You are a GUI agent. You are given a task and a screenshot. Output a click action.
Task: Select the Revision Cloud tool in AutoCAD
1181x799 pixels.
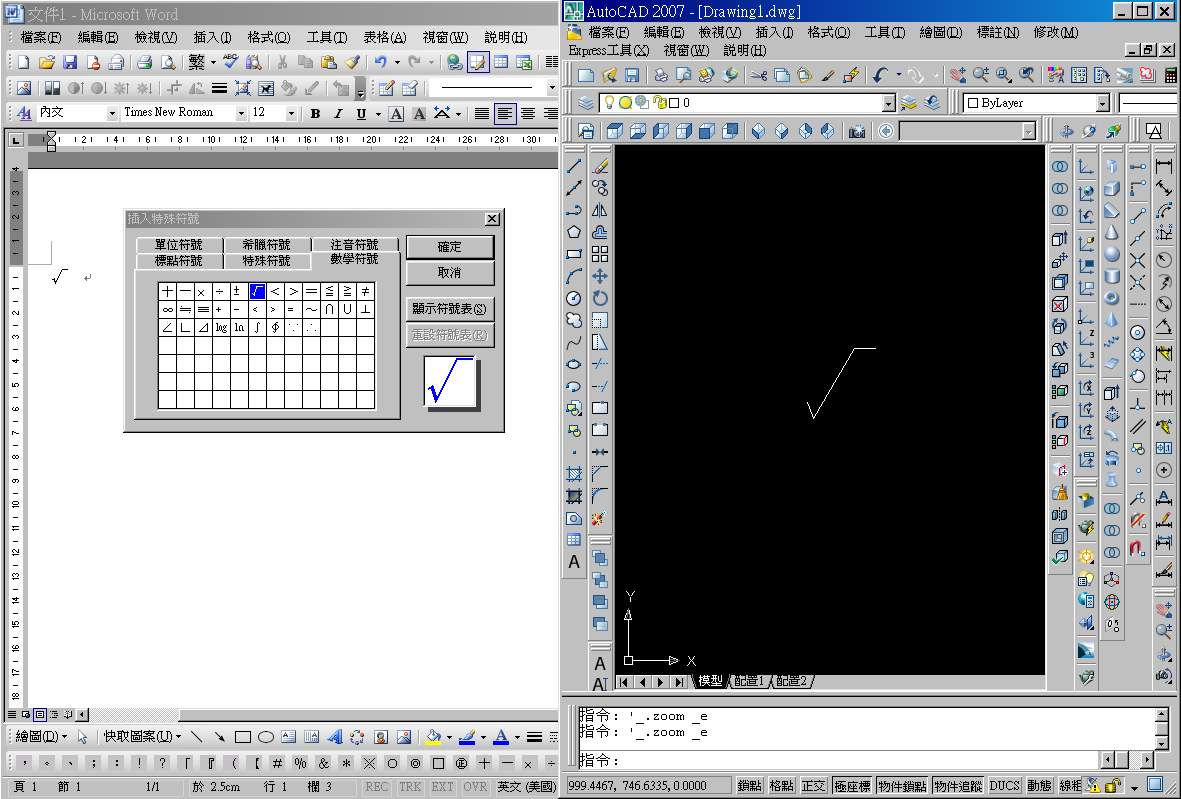[574, 320]
